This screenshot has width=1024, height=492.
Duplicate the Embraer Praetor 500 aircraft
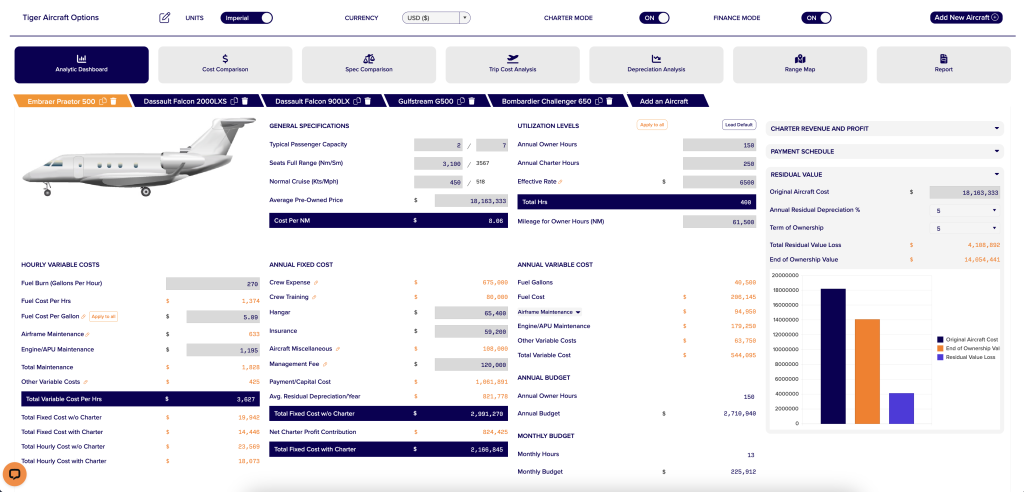(103, 101)
